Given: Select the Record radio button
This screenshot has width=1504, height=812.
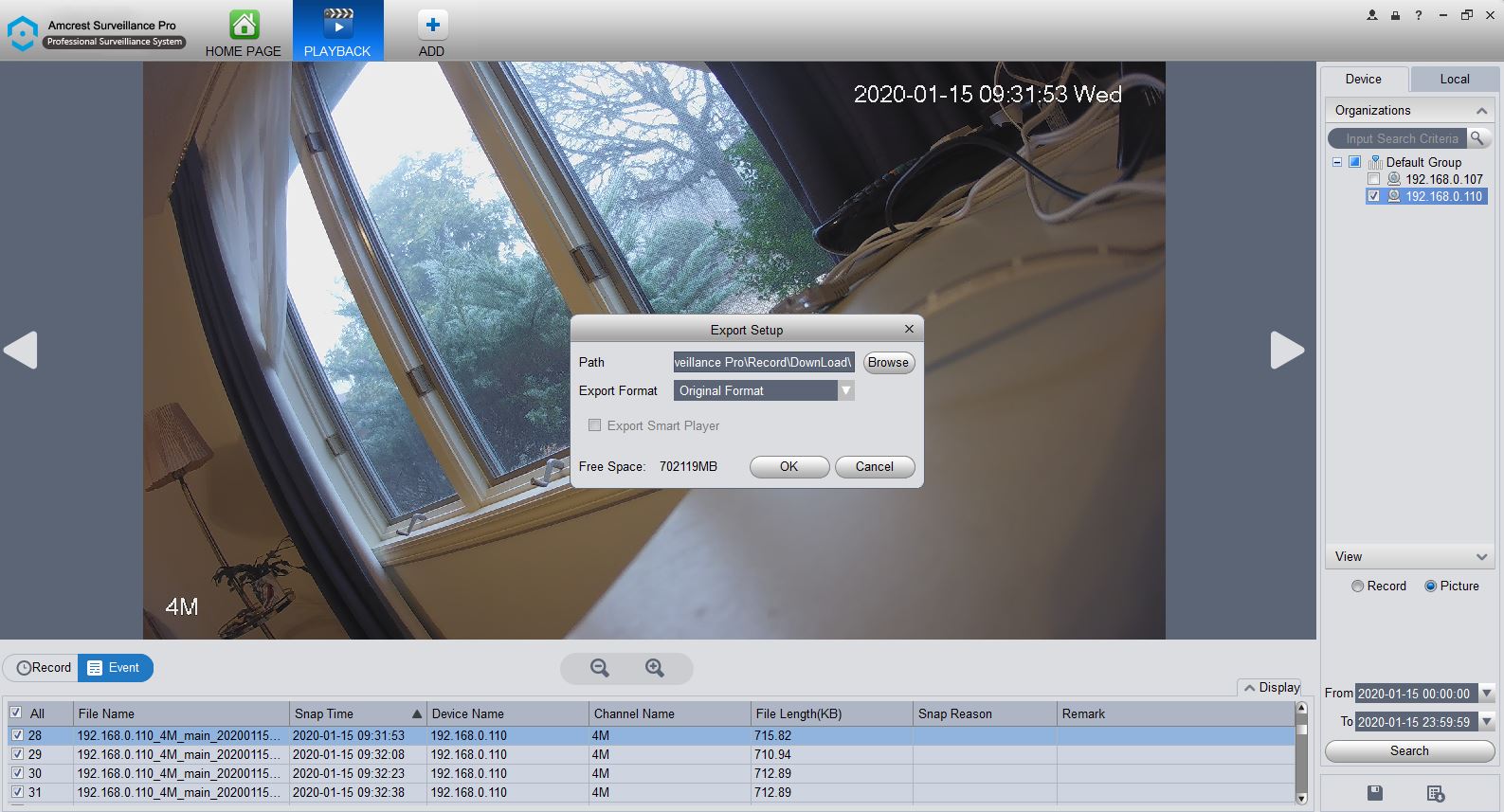Looking at the screenshot, I should 1357,586.
